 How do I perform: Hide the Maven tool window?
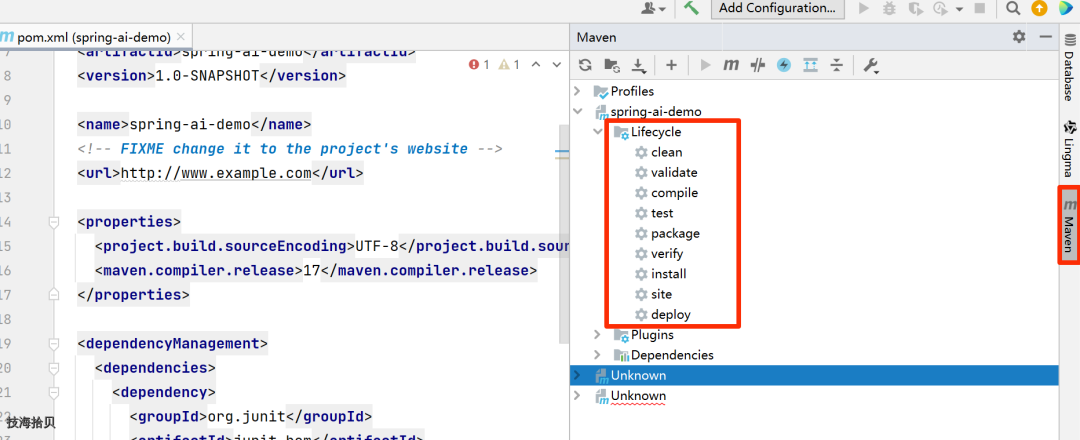[x=1046, y=37]
